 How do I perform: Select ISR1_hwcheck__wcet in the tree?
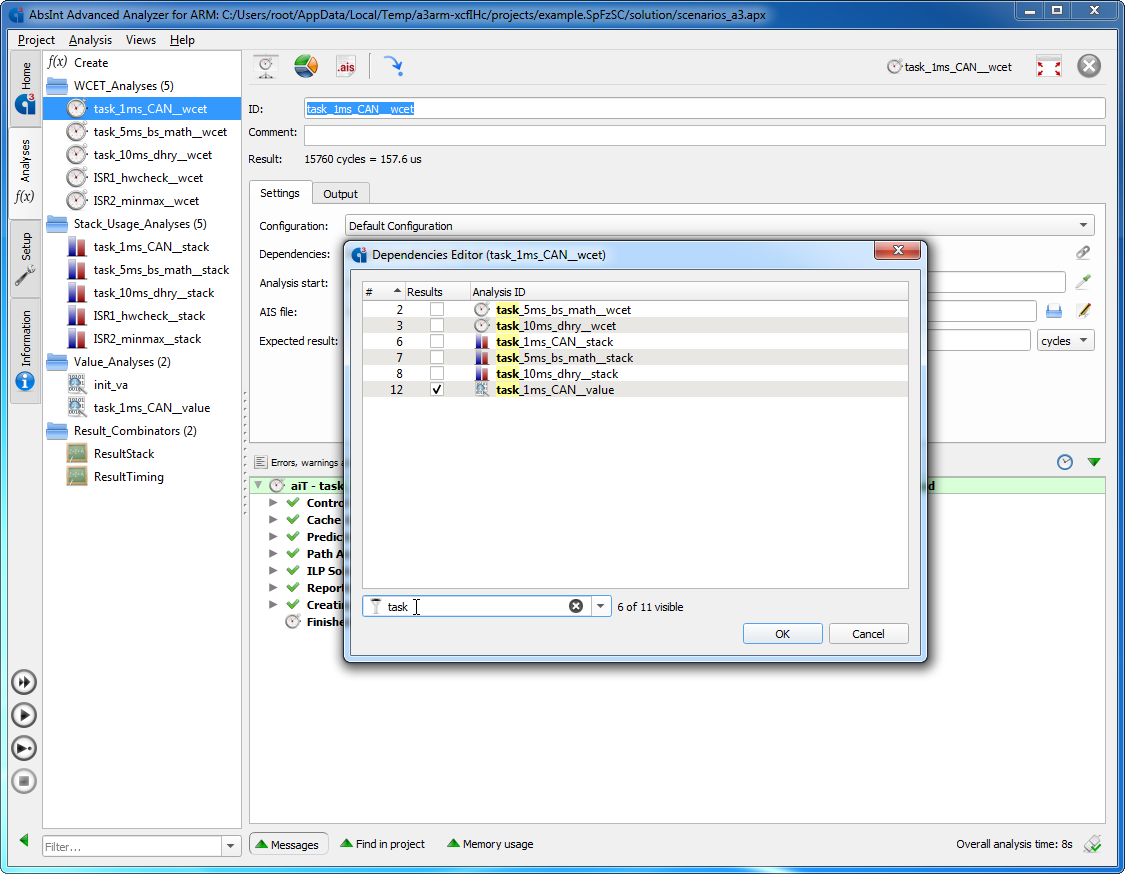(148, 177)
